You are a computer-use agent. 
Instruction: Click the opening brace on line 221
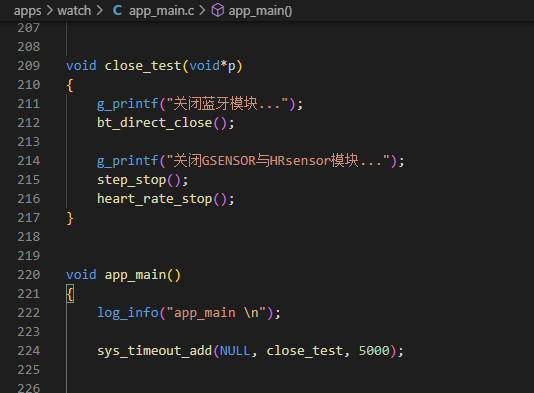[x=70, y=294]
